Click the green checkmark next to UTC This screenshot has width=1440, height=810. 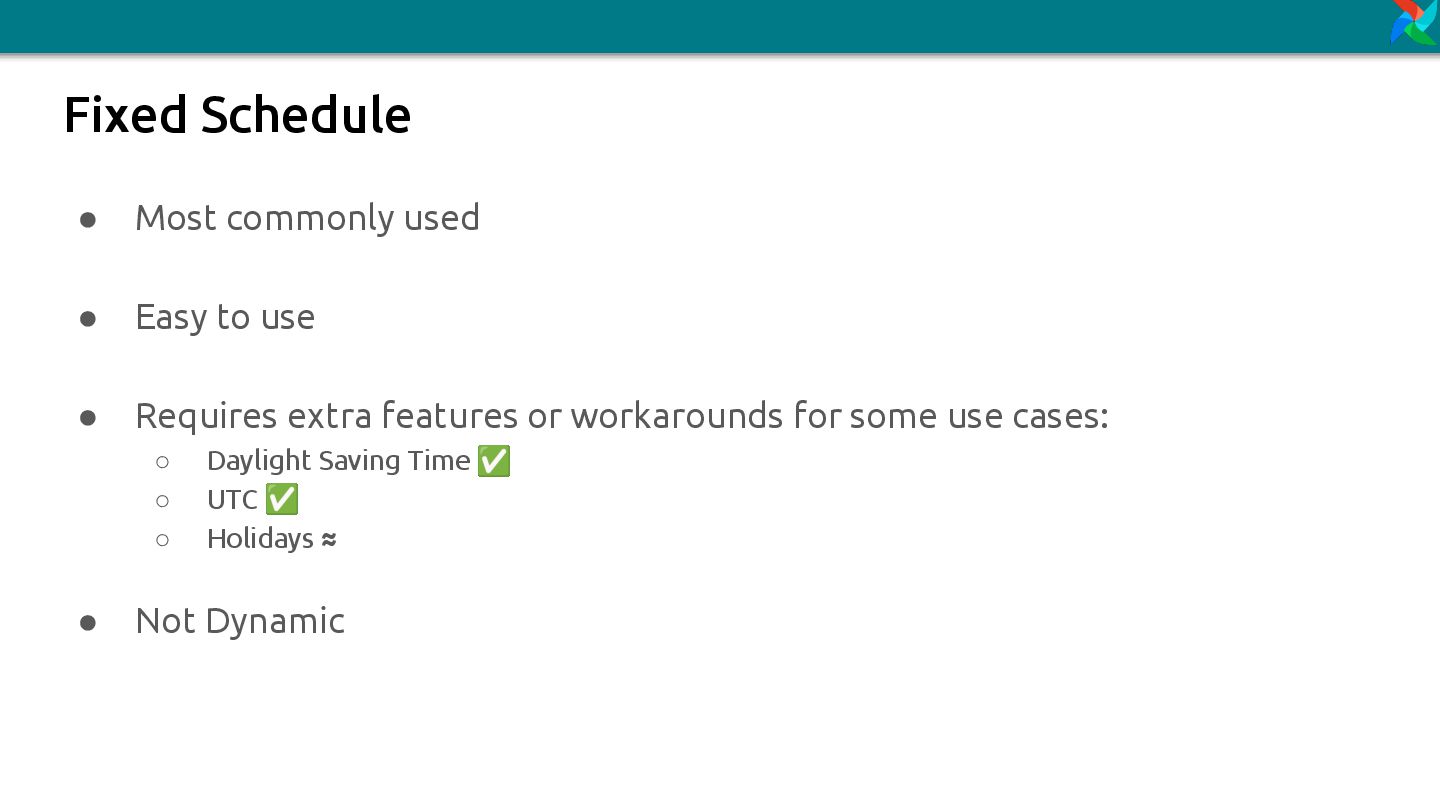pyautogui.click(x=282, y=499)
